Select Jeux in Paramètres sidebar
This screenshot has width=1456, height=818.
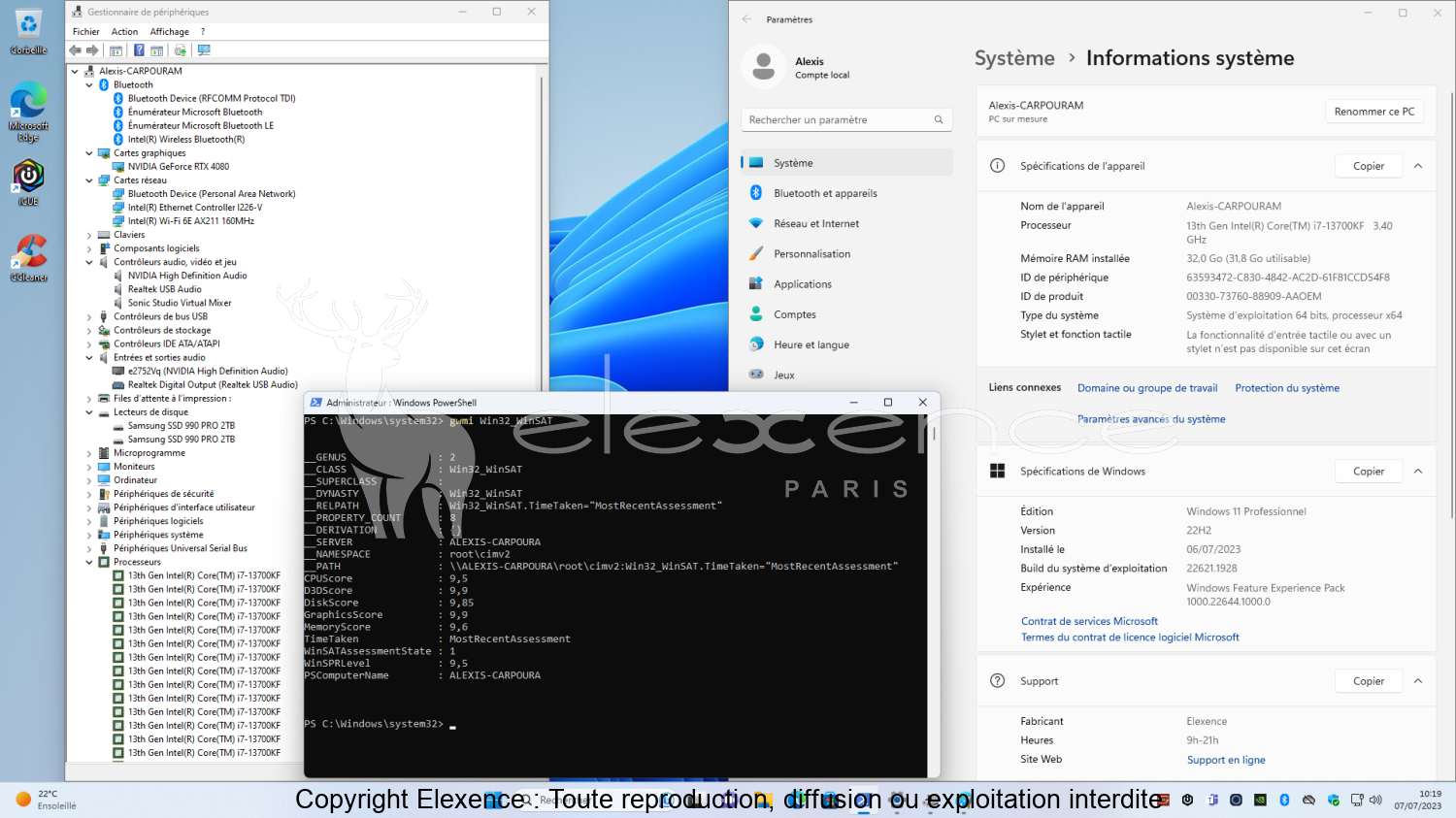(846, 375)
